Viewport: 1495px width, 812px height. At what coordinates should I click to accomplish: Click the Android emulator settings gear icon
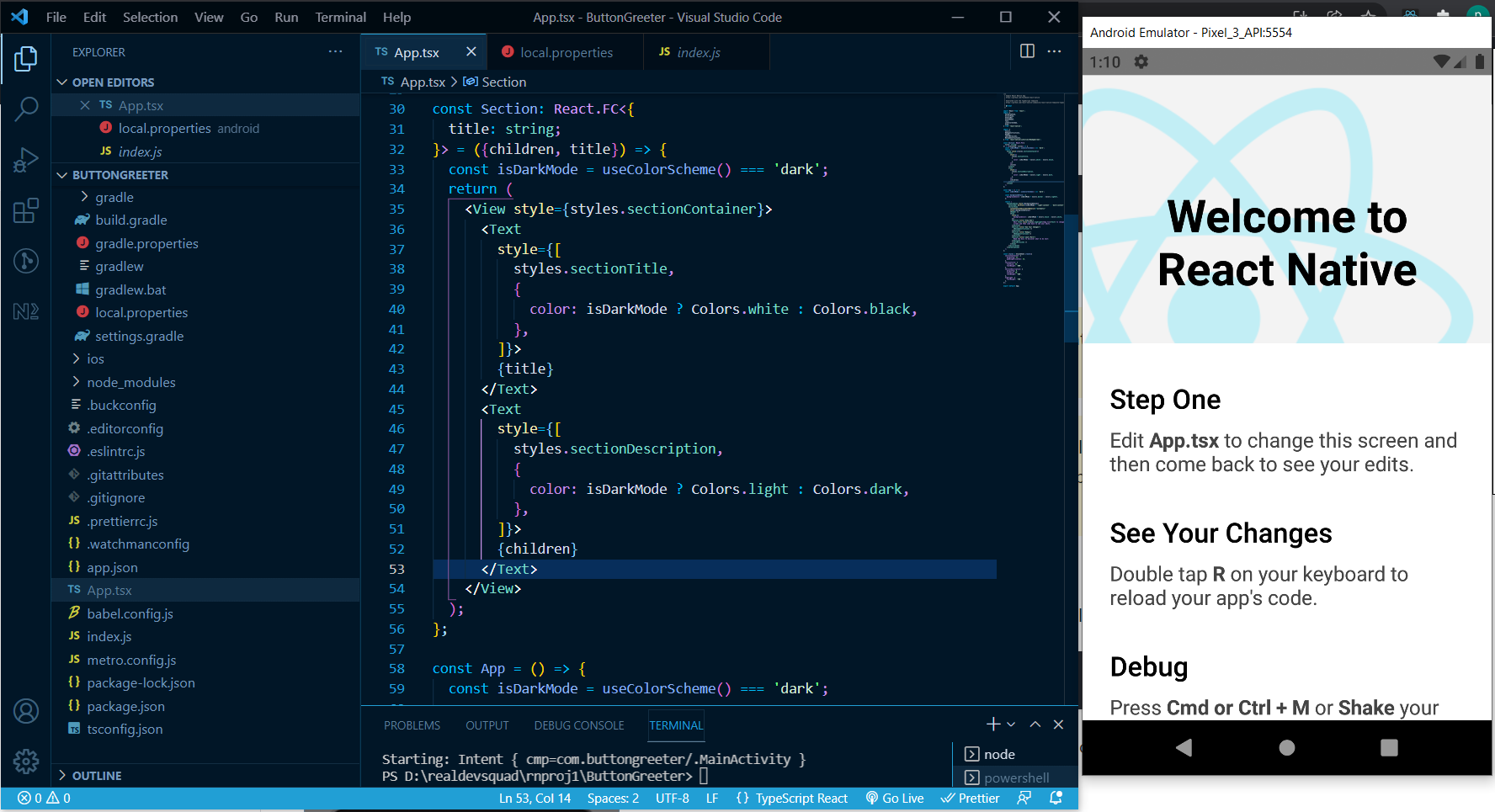1141,61
